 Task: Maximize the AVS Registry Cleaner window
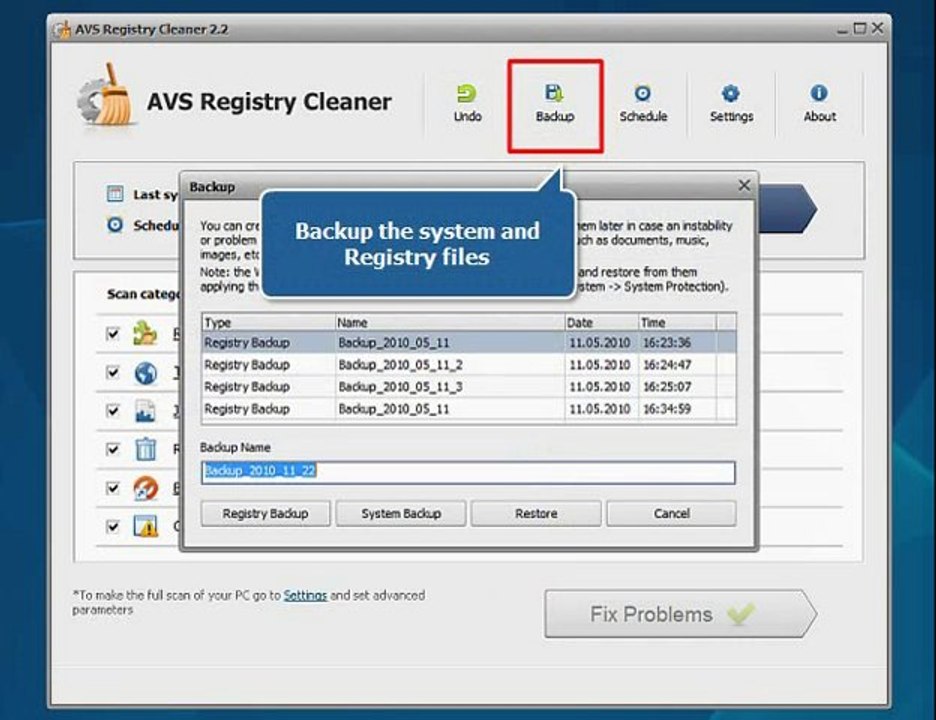[x=860, y=28]
